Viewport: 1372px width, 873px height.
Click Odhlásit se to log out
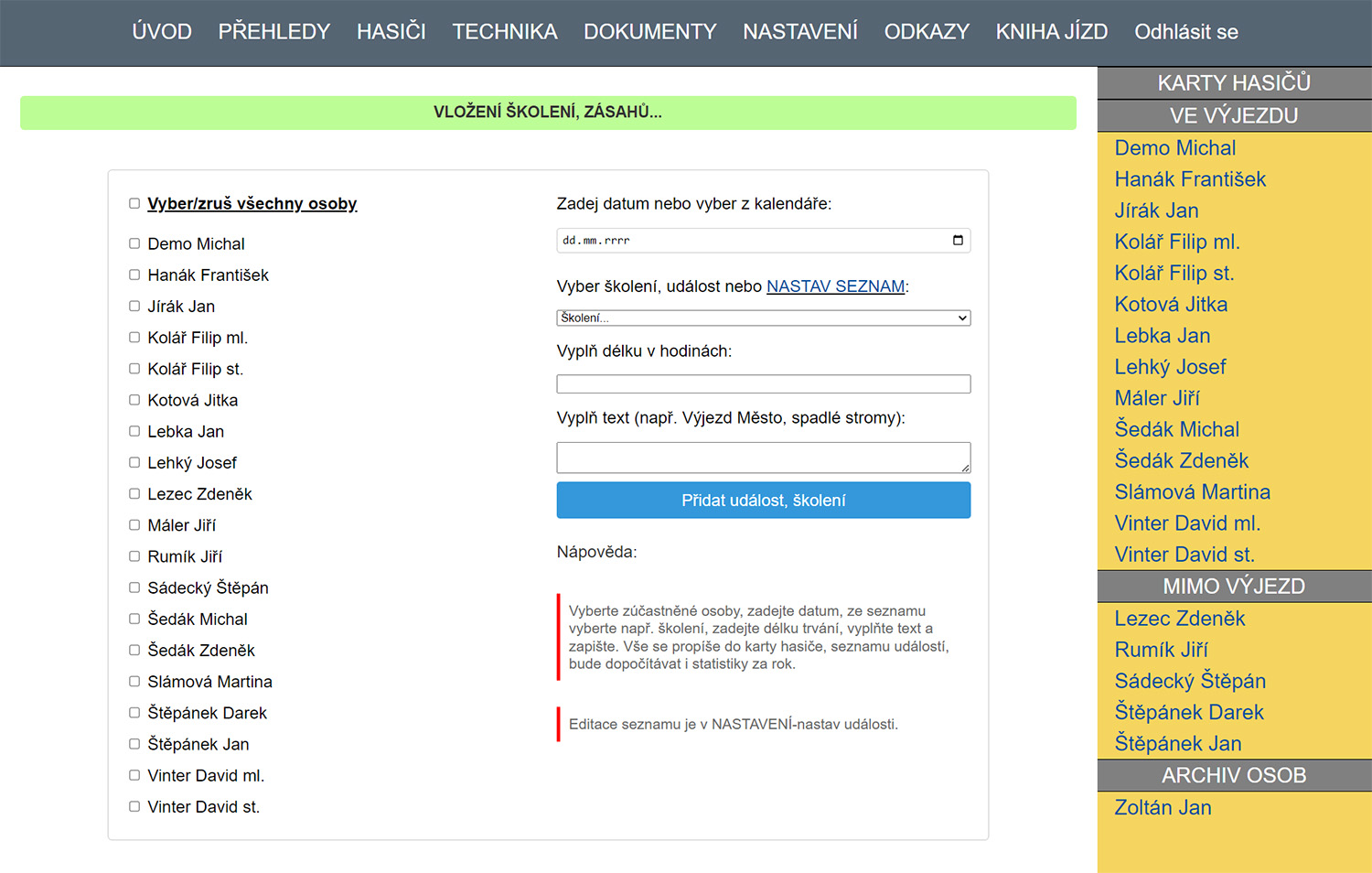point(1185,32)
